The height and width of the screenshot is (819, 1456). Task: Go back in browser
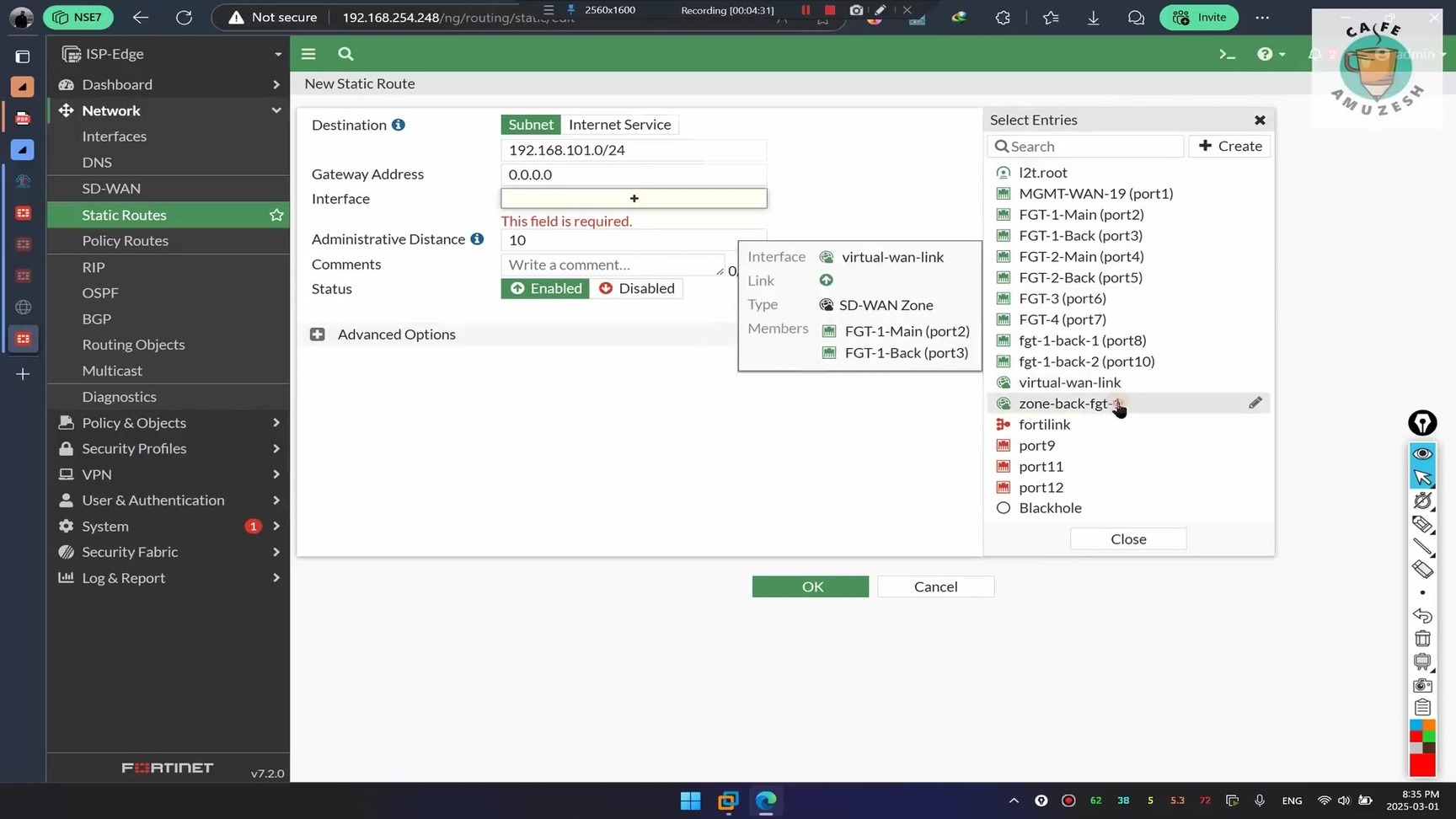141,17
